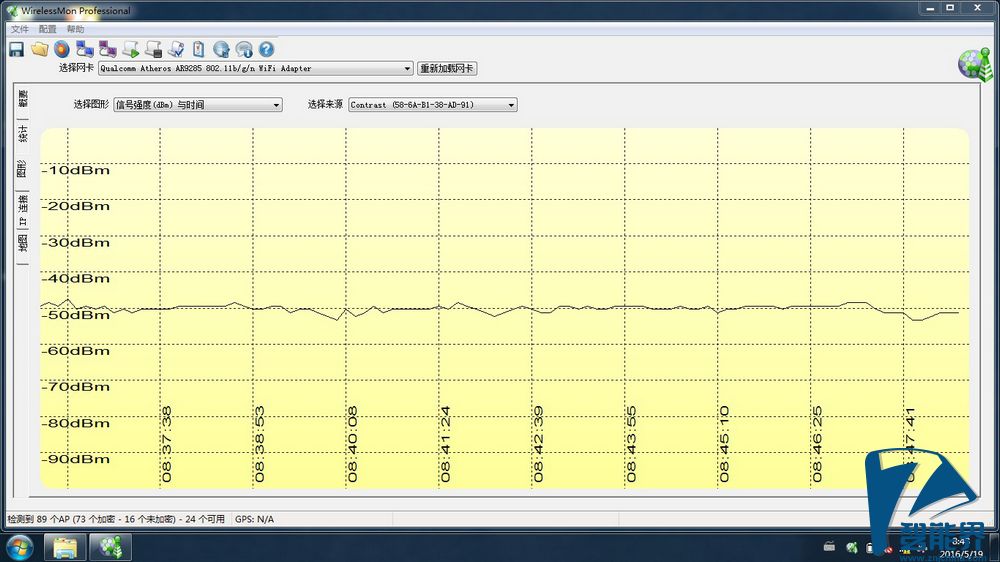Screen dimensions: 1000x562
Task: Click the script icon with green play arrow
Action: point(131,49)
